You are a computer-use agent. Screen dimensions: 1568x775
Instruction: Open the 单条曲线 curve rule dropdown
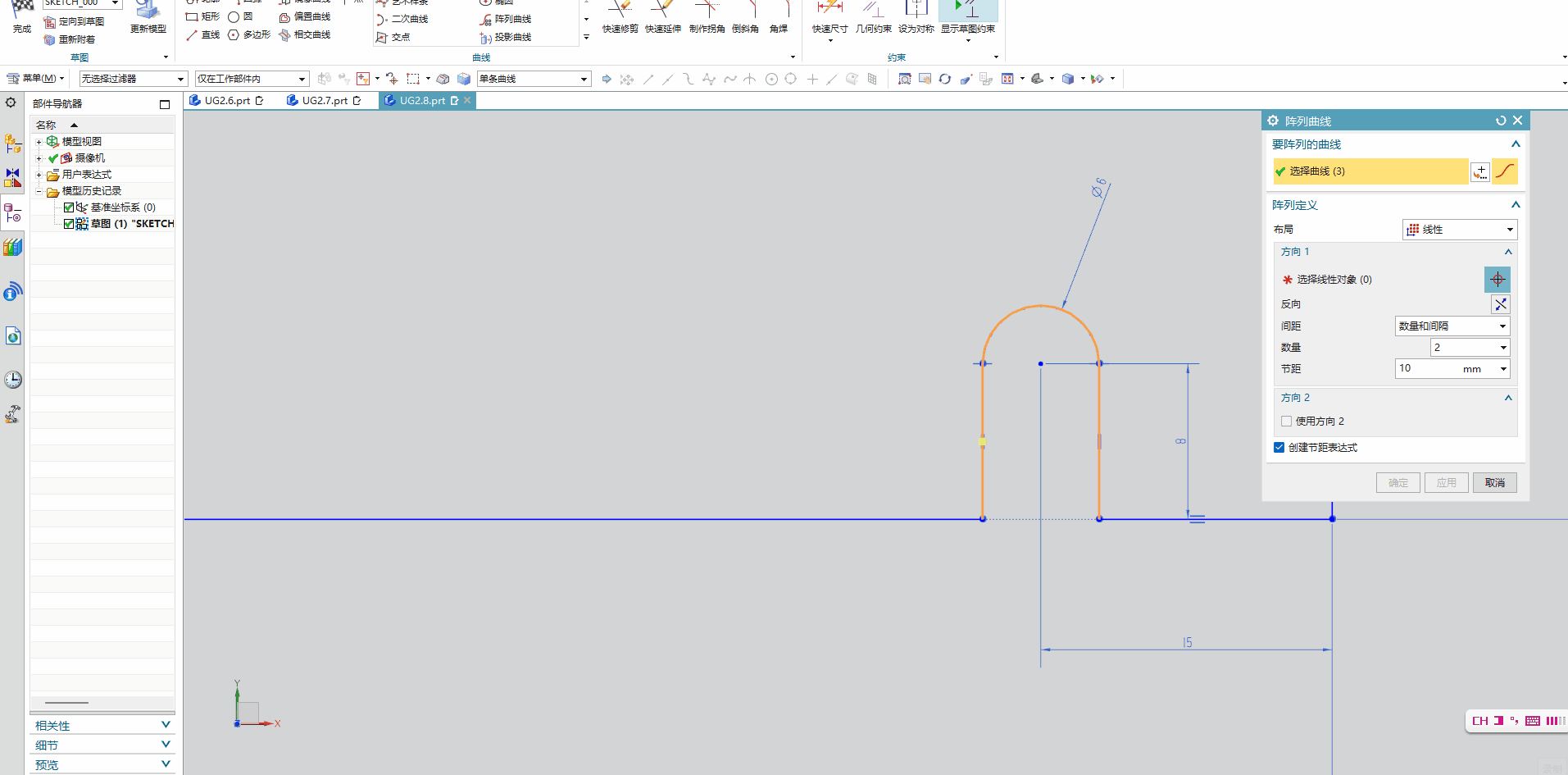click(534, 79)
